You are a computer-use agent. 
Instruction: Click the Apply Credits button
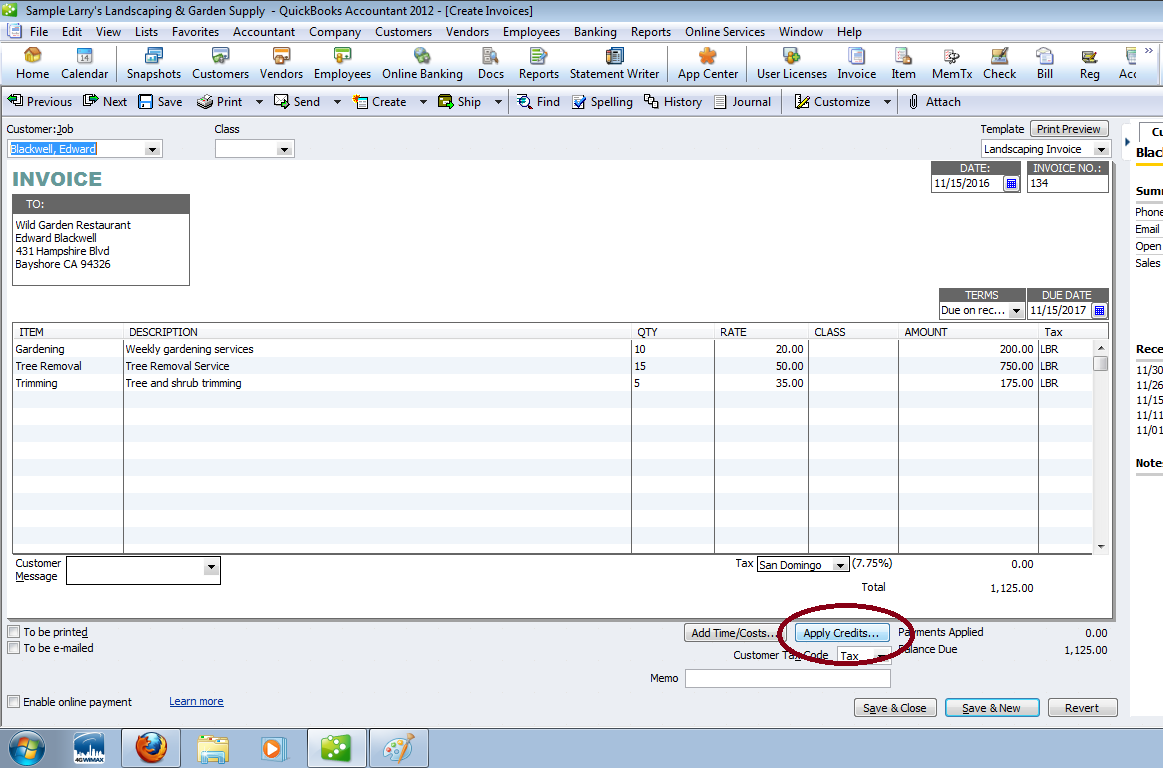tap(842, 633)
